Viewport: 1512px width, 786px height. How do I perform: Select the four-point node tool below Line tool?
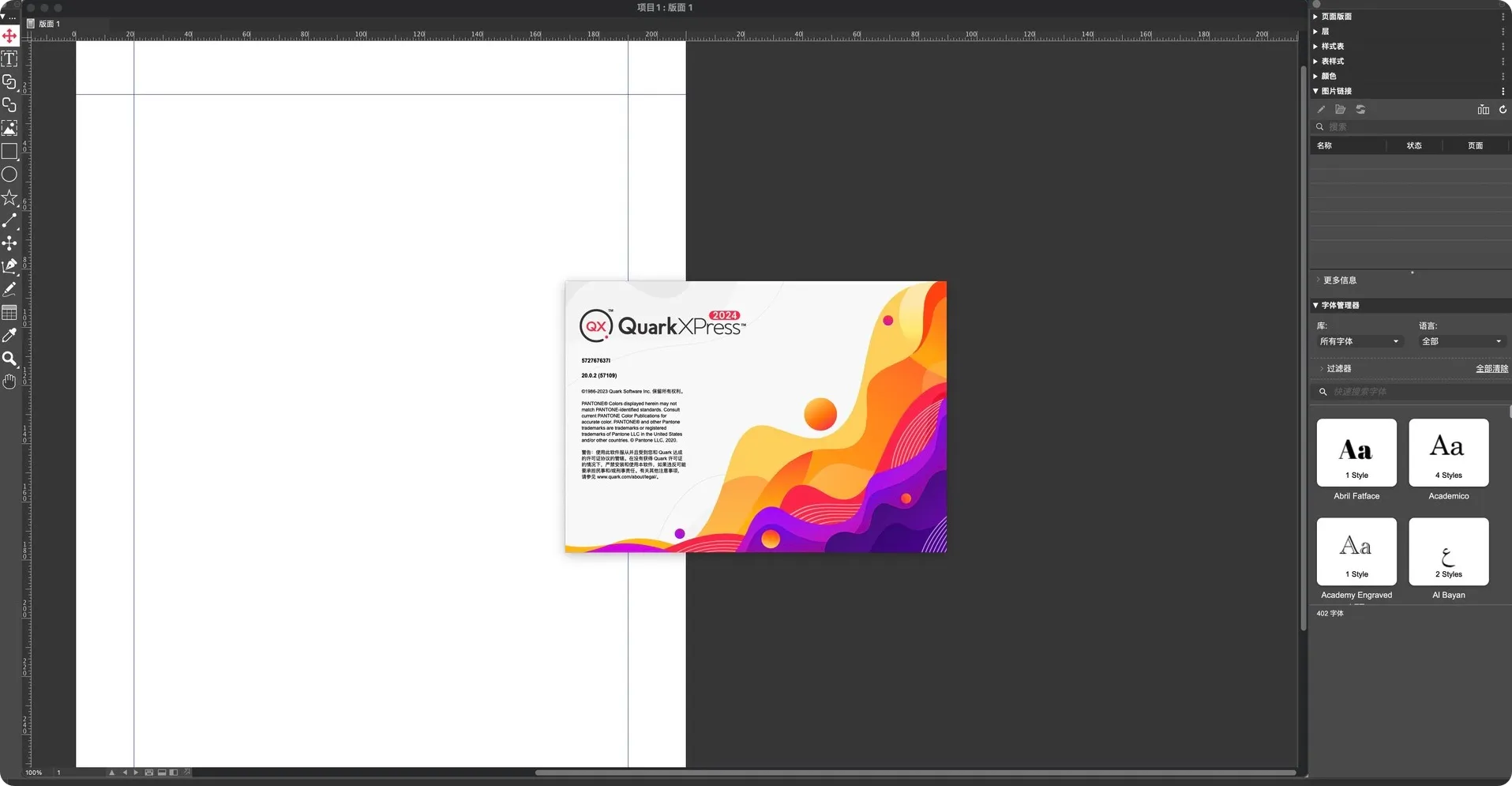[x=9, y=243]
